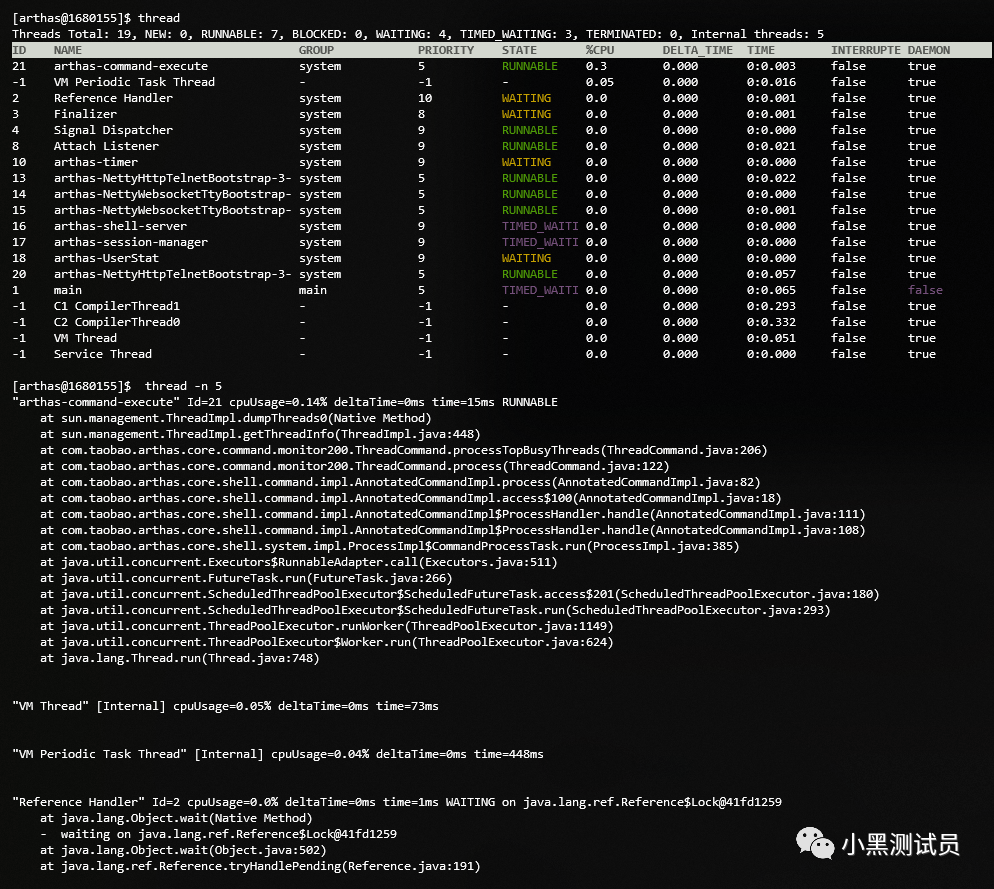Click the 0:0.332 time value
This screenshot has width=994, height=889.
click(x=771, y=322)
